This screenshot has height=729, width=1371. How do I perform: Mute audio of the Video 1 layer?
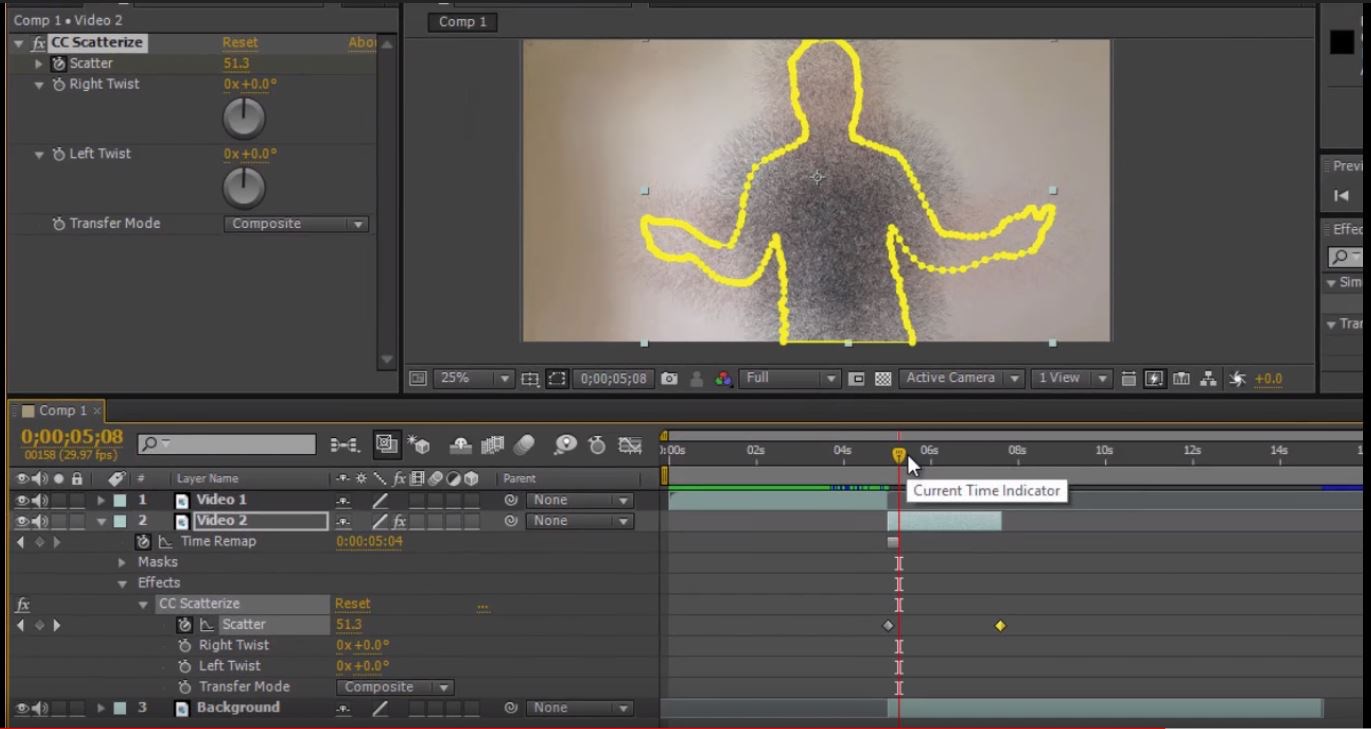[x=40, y=500]
